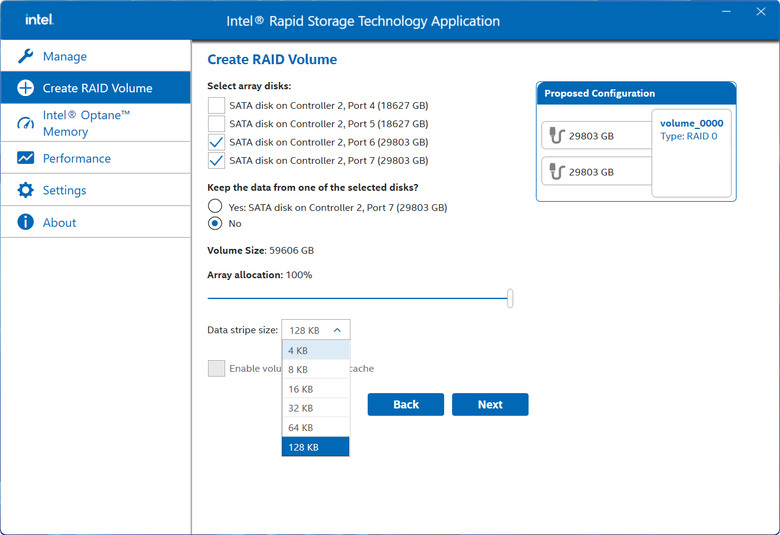
Task: Click the Volume Size 59606 GB value
Action: (292, 250)
